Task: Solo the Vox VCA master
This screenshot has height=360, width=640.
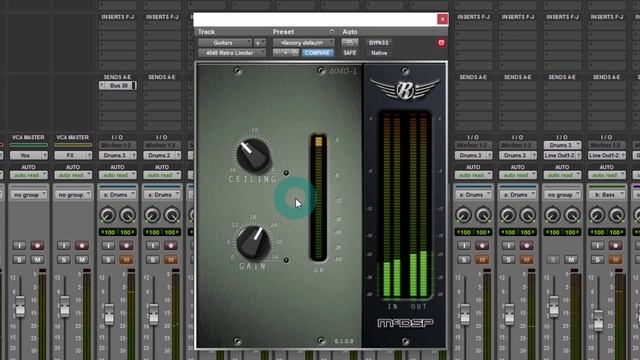Action: (19, 260)
